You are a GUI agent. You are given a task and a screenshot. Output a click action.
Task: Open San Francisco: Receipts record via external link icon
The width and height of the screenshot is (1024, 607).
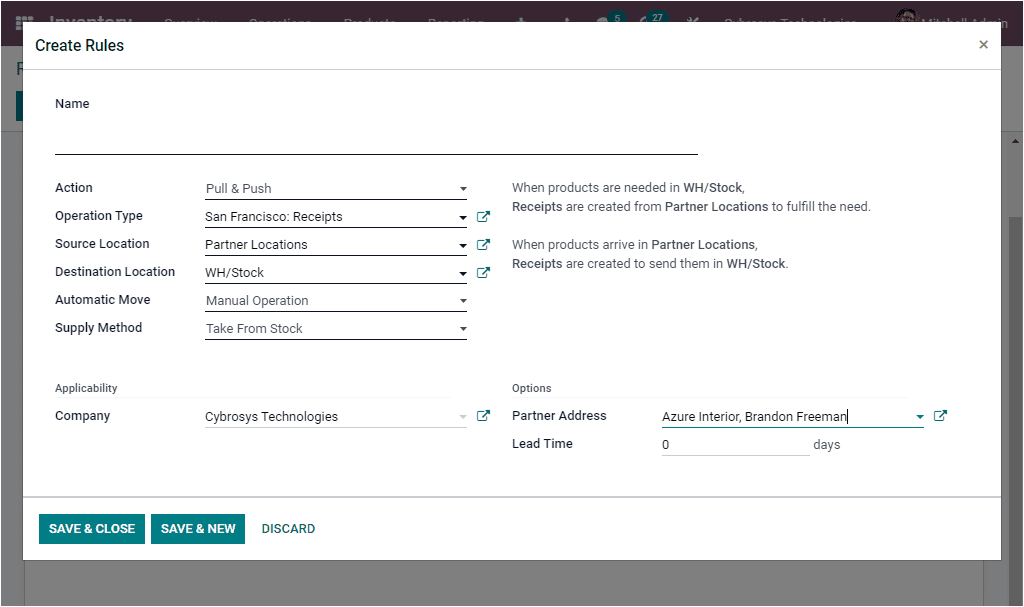click(x=483, y=216)
